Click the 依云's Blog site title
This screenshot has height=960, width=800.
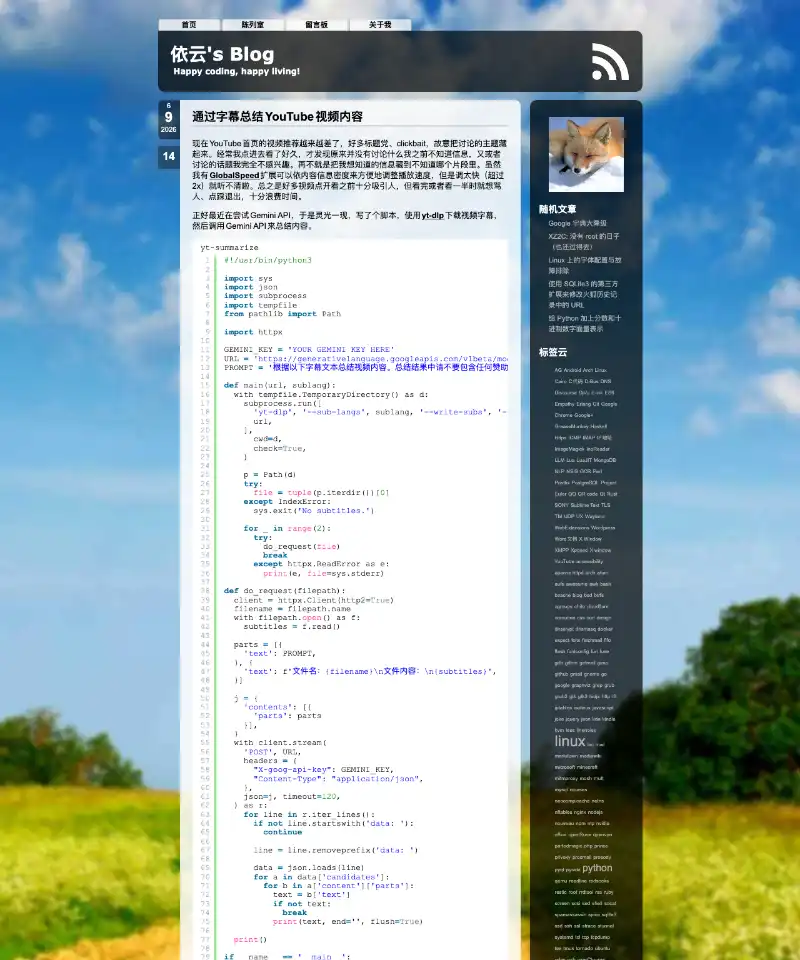(222, 54)
